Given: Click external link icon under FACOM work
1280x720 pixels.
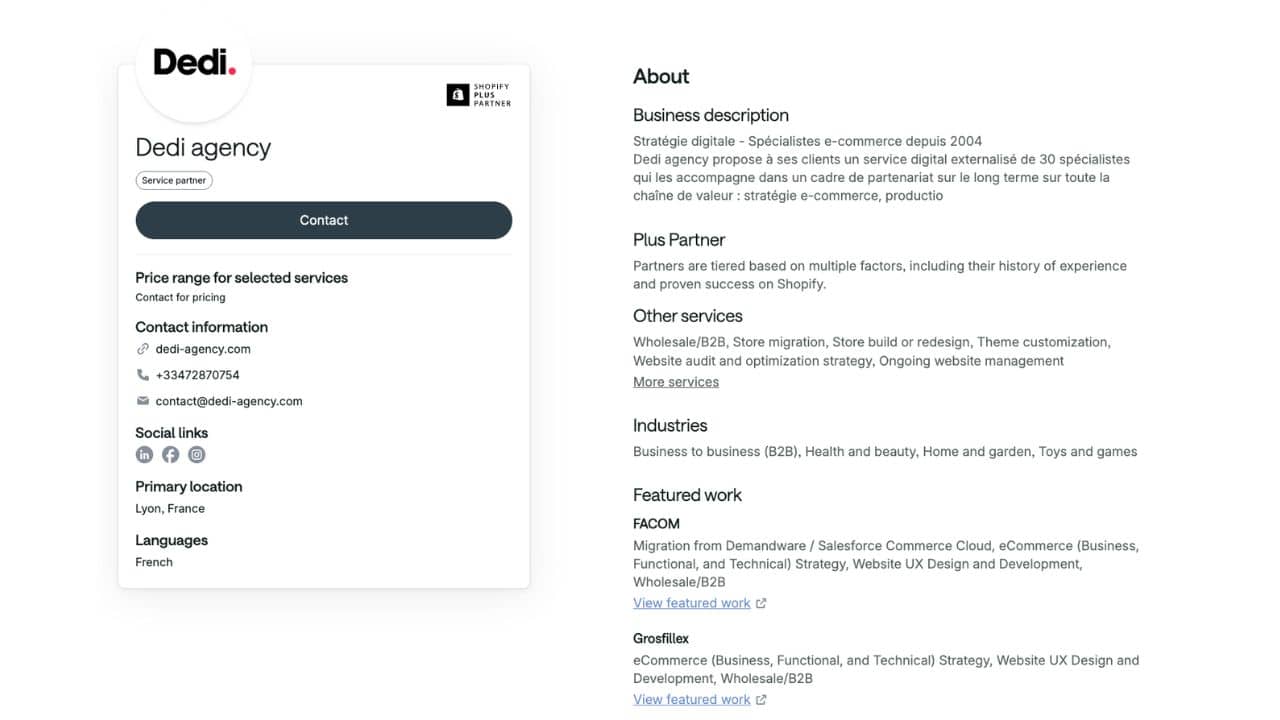Looking at the screenshot, I should coord(761,603).
